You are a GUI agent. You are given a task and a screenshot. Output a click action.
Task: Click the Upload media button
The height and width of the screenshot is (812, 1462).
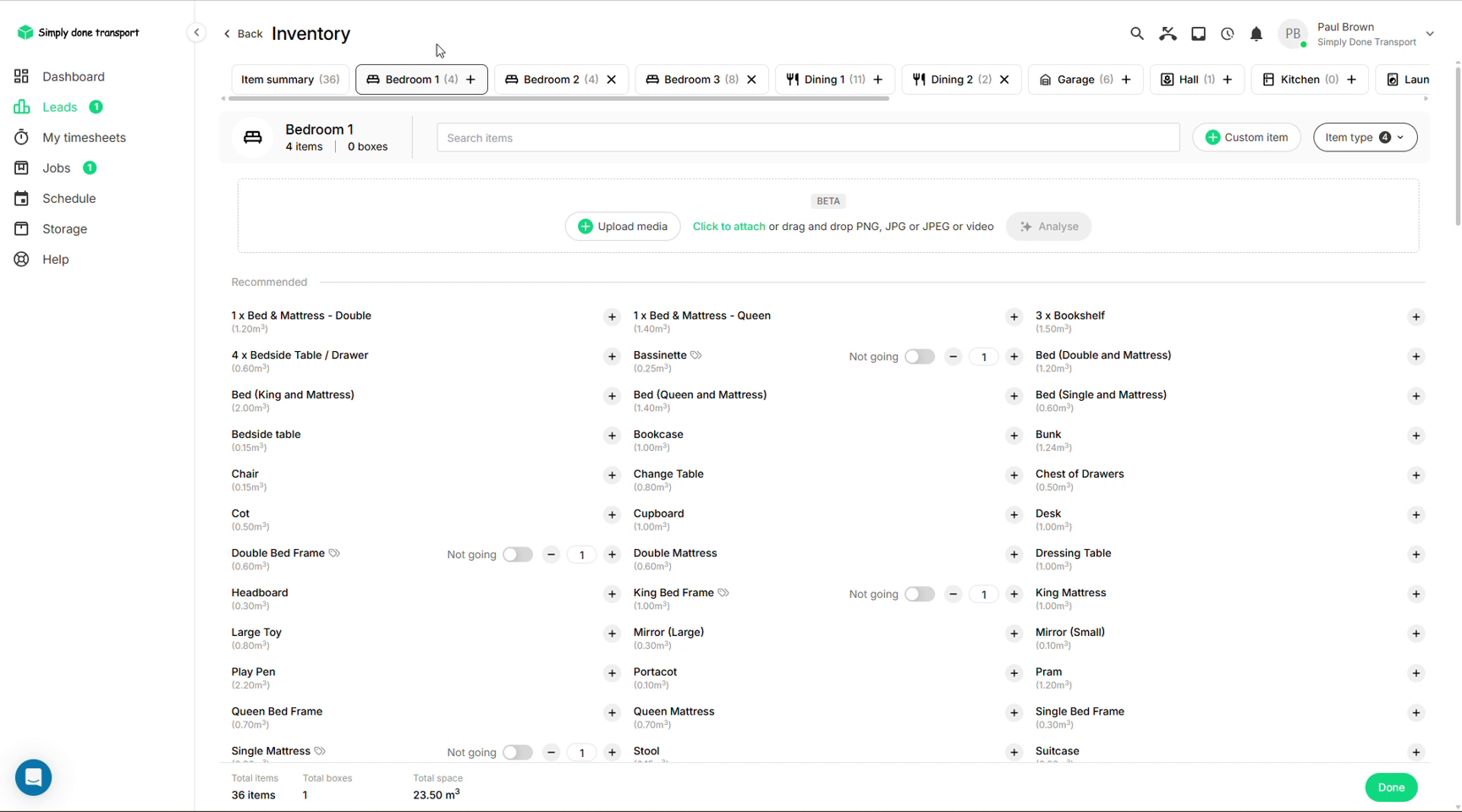click(x=623, y=227)
